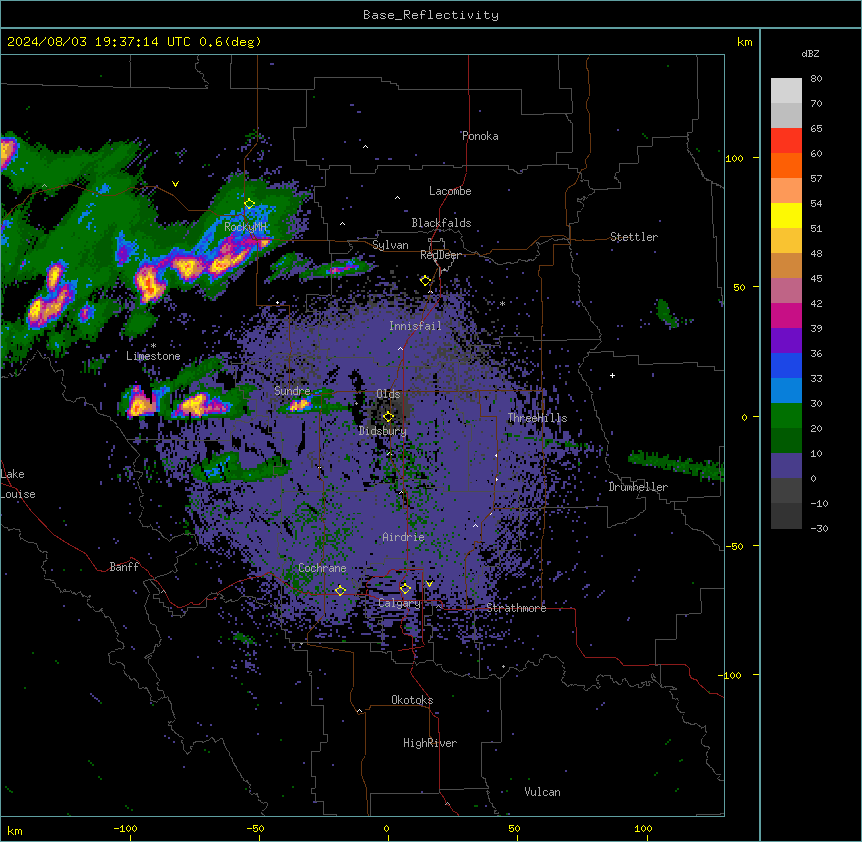Click the yellow V marker northwest of RockyMH
The width and height of the screenshot is (862, 842).
(175, 184)
